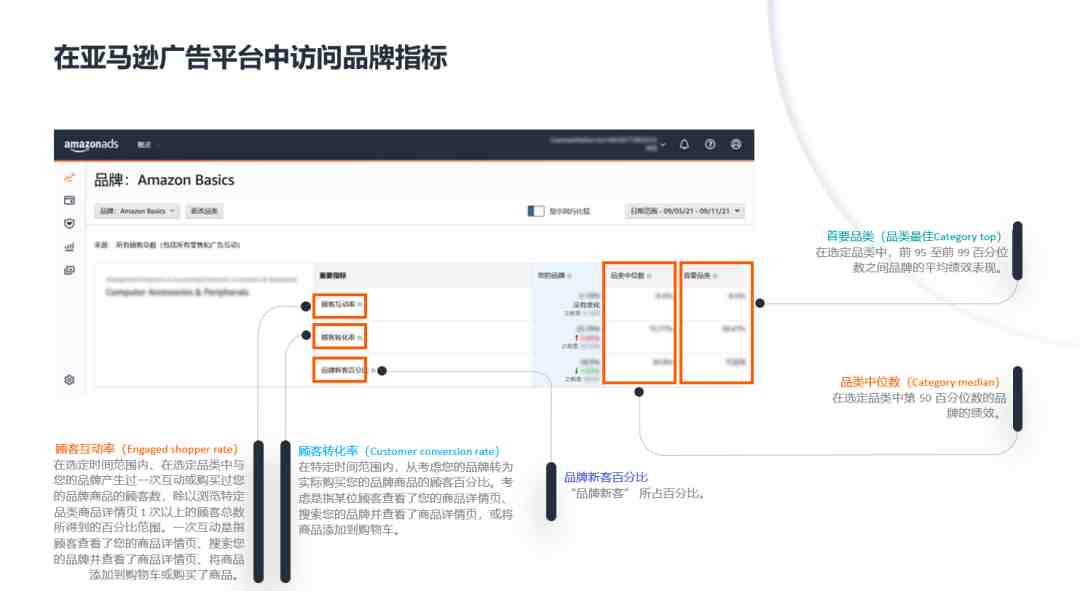This screenshot has width=1080, height=591.
Task: Click info icon beside 您的品牌 column header
Action: [570, 276]
